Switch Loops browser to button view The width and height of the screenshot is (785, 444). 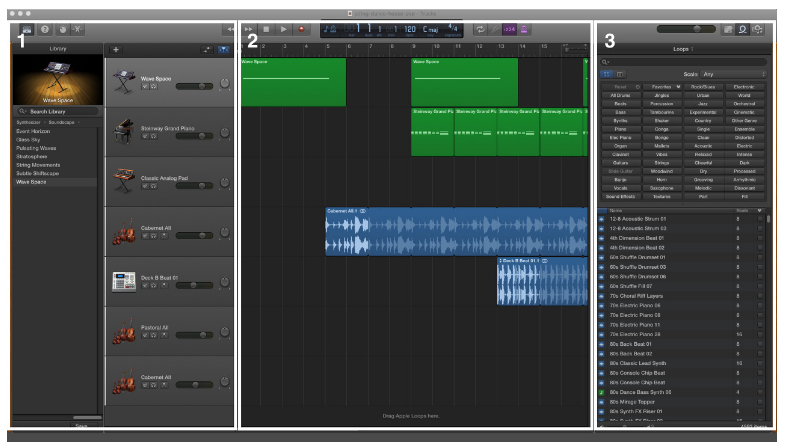point(607,74)
